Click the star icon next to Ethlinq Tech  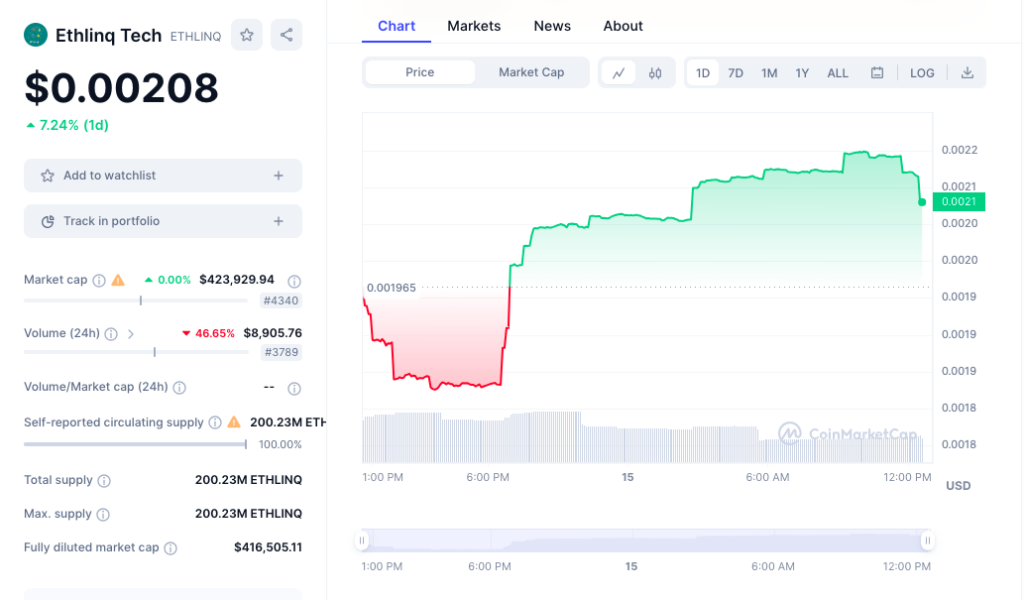click(247, 34)
